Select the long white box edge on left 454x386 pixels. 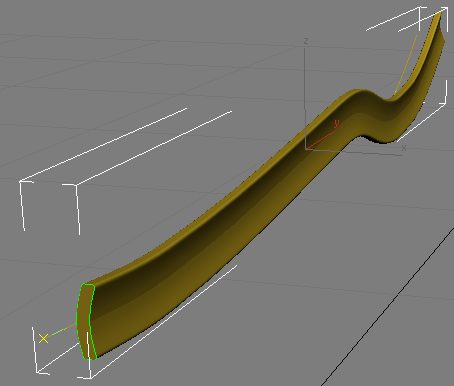[103, 144]
